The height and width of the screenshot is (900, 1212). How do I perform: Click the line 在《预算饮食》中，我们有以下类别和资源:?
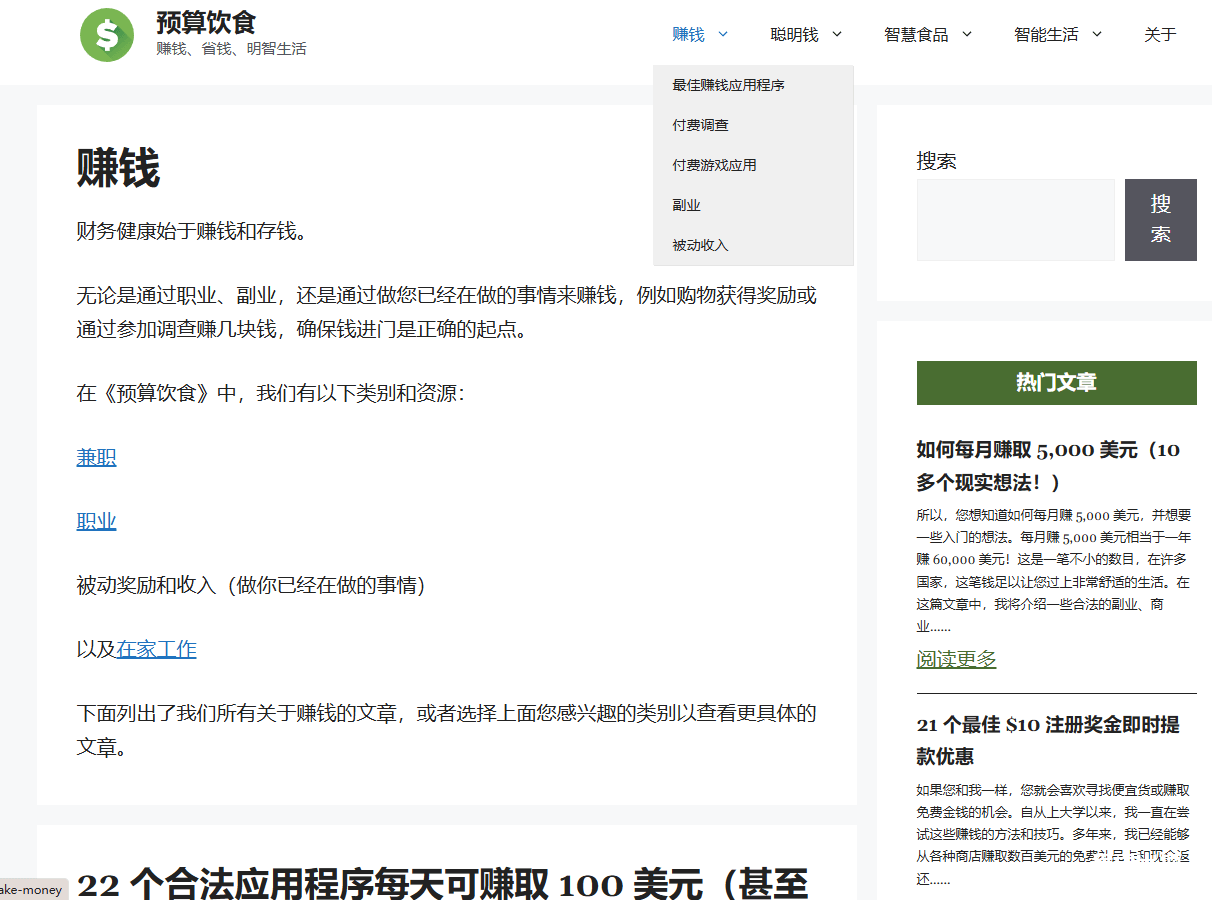(x=271, y=394)
